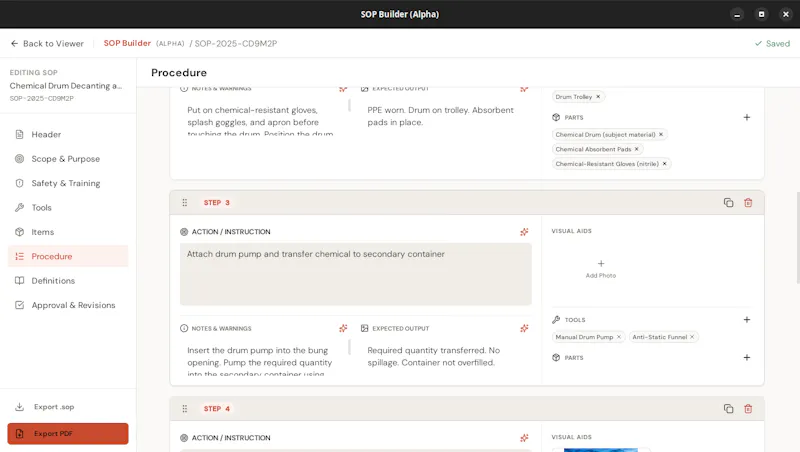
Task: Open the Tools section in sidebar
Action: (68, 208)
